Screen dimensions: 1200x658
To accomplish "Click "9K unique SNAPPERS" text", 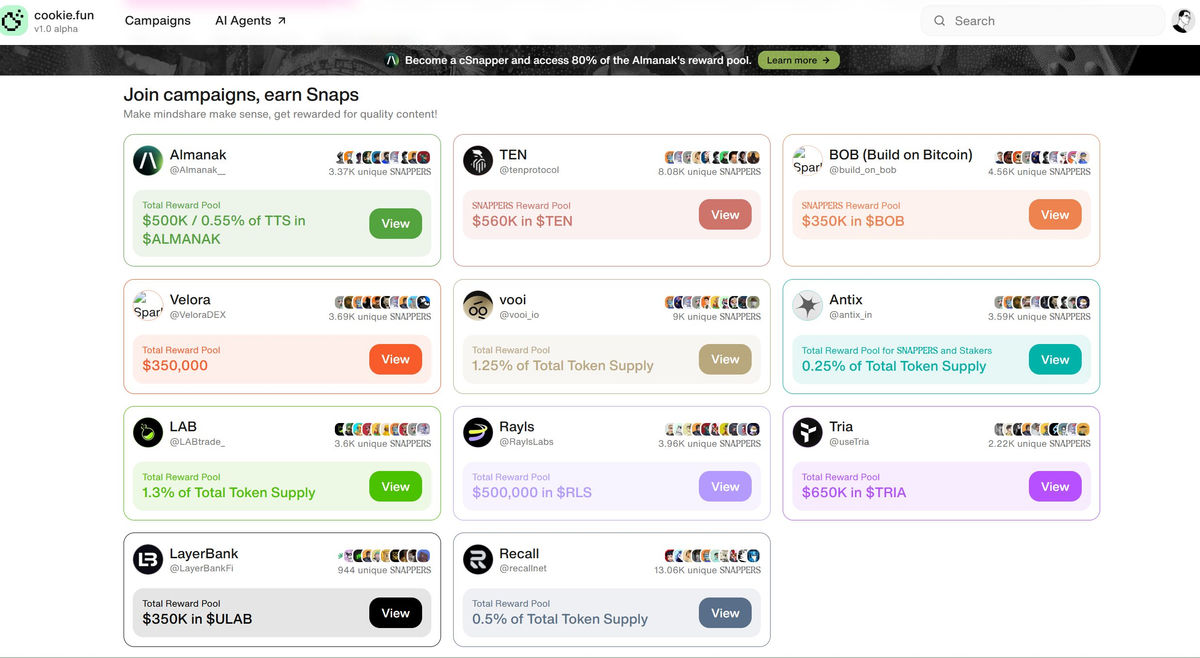I will click(717, 316).
